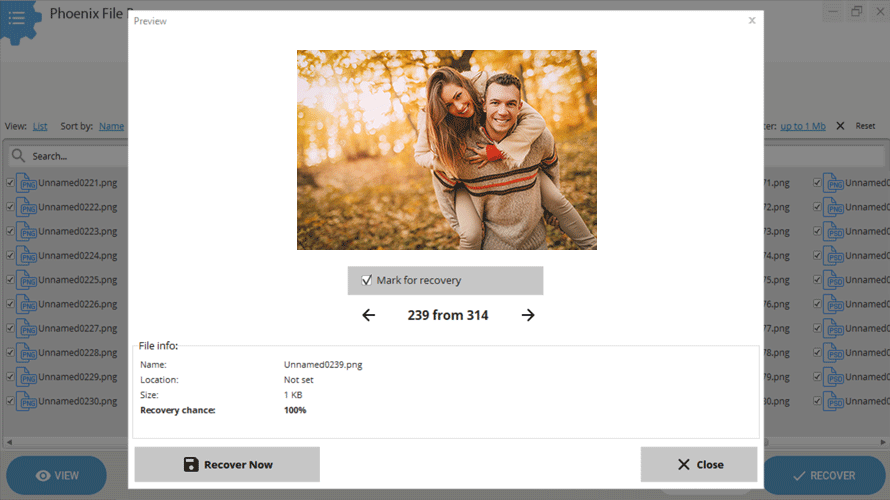Uncheck Unnamed0226.png checkbox
This screenshot has height=500, width=890.
[10, 304]
